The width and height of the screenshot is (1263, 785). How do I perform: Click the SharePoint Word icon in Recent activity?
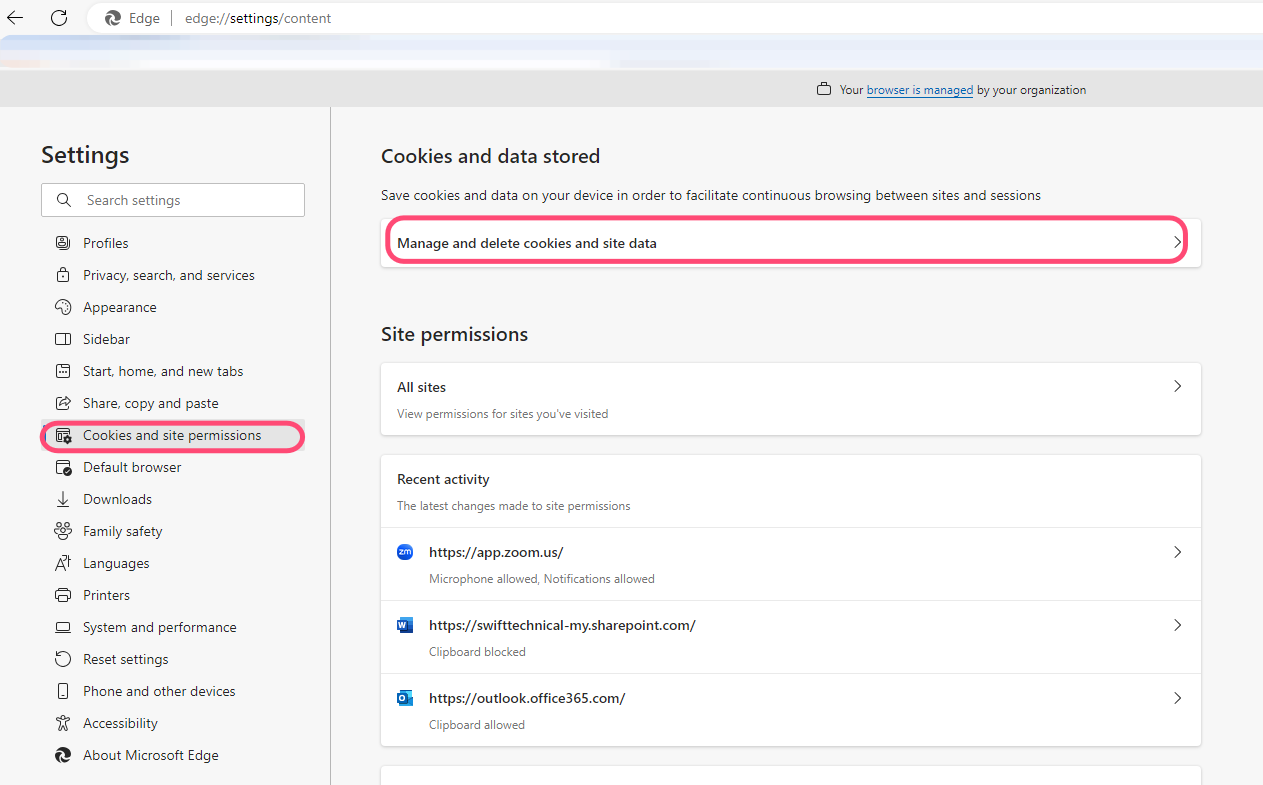coord(404,624)
